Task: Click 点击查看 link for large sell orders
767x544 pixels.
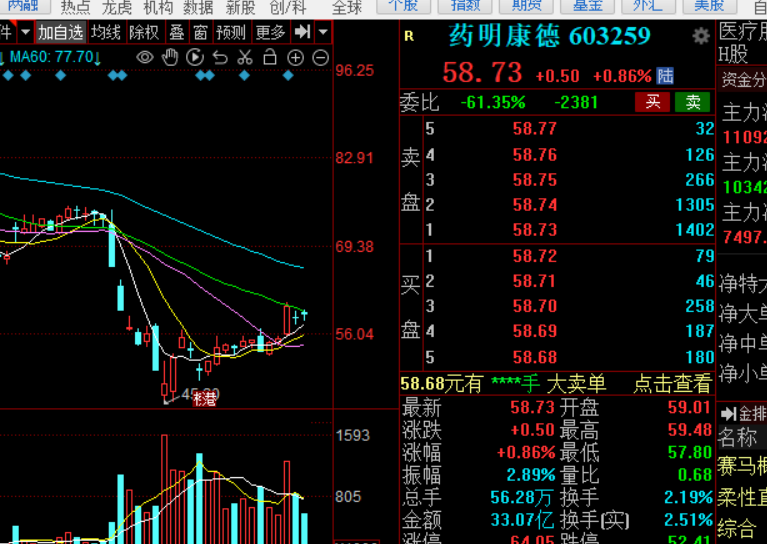Action: [x=672, y=384]
